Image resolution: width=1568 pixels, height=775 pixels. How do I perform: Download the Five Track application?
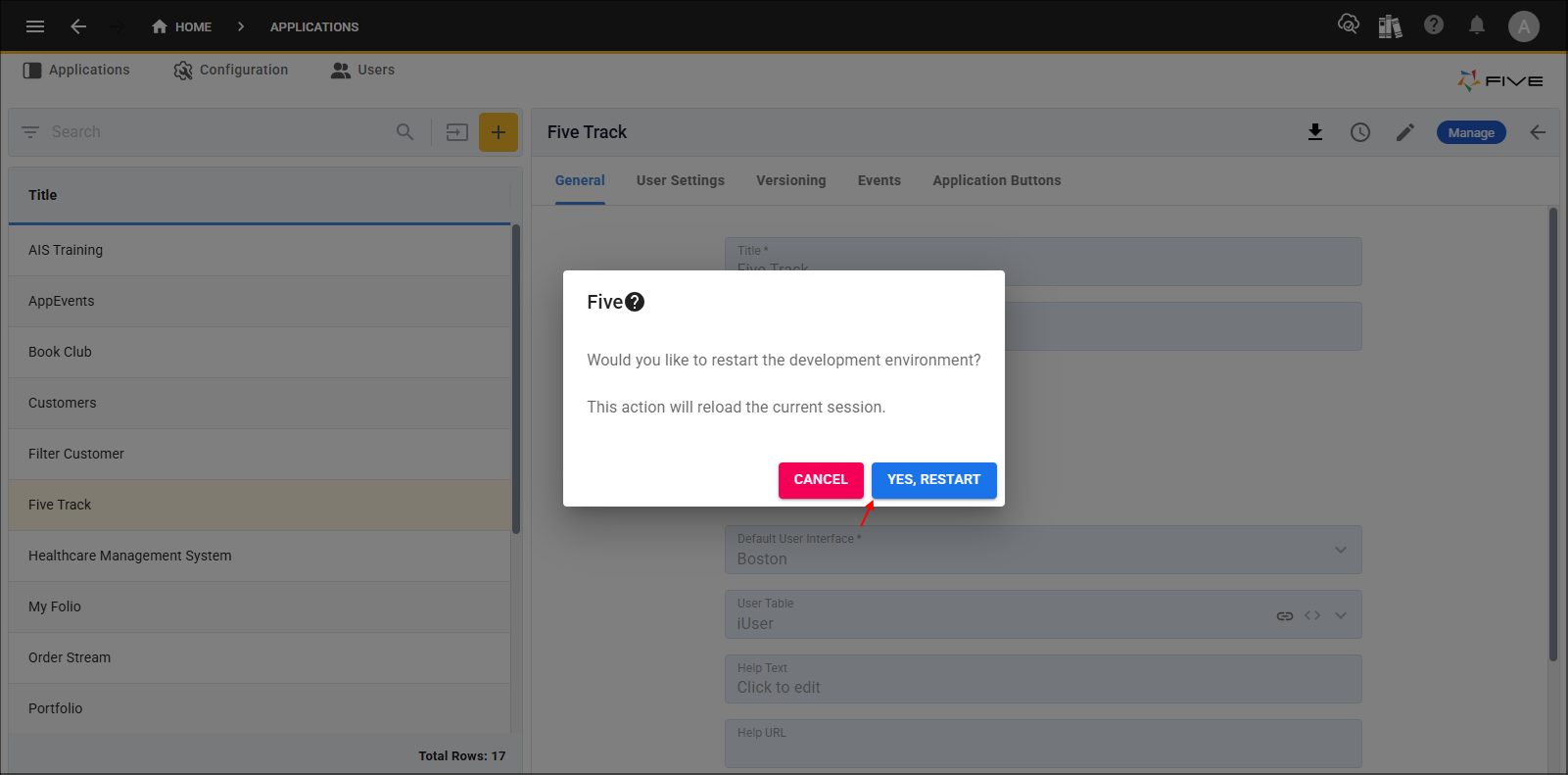click(x=1315, y=132)
